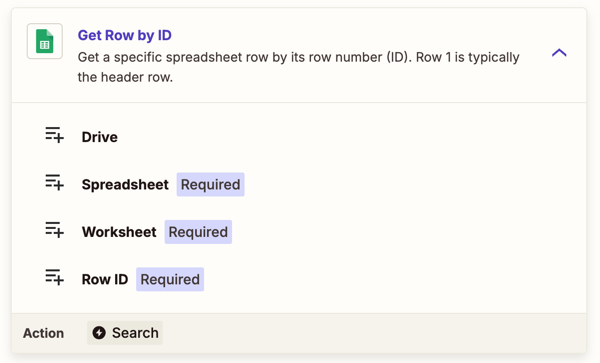Click the footer bar to the right of Search

[x=374, y=333]
